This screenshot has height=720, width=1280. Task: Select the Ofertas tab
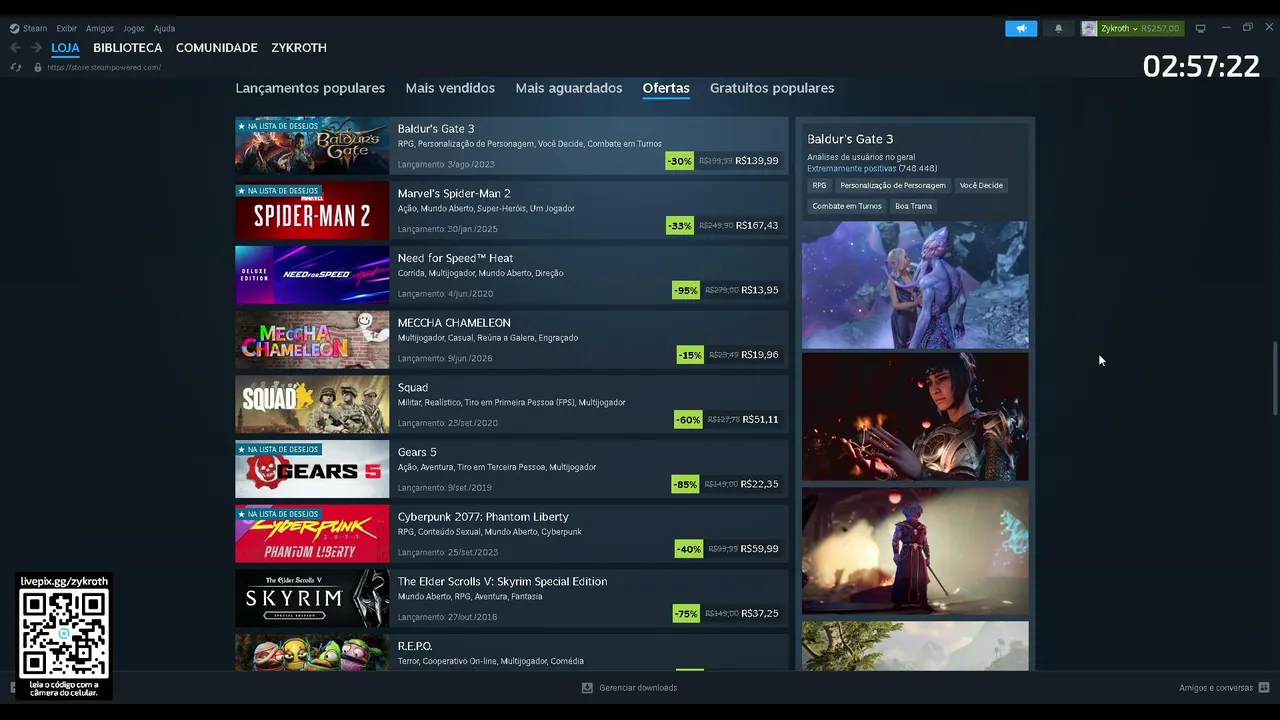666,88
